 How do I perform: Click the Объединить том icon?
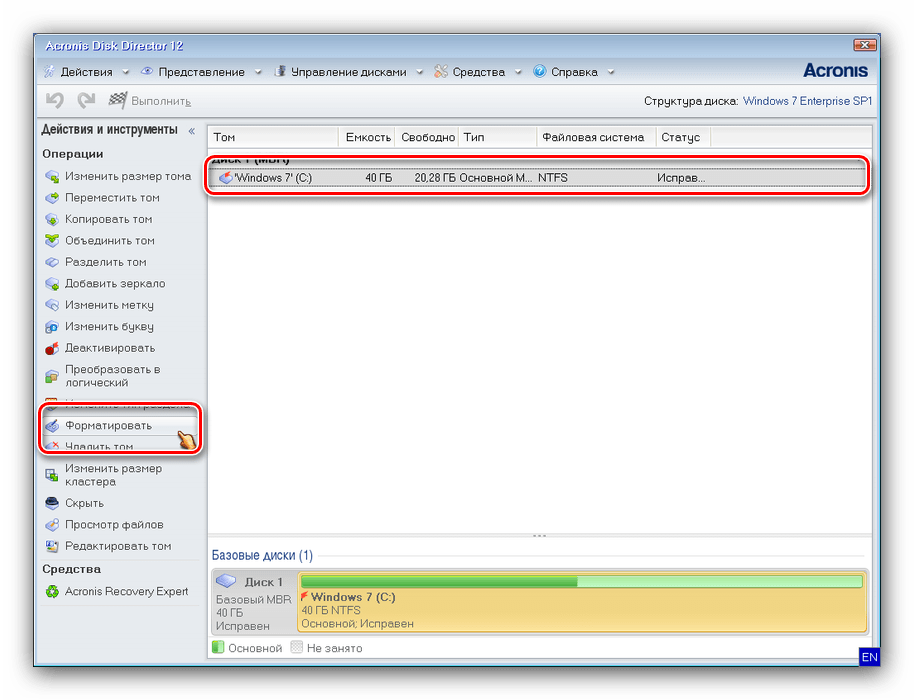point(52,240)
